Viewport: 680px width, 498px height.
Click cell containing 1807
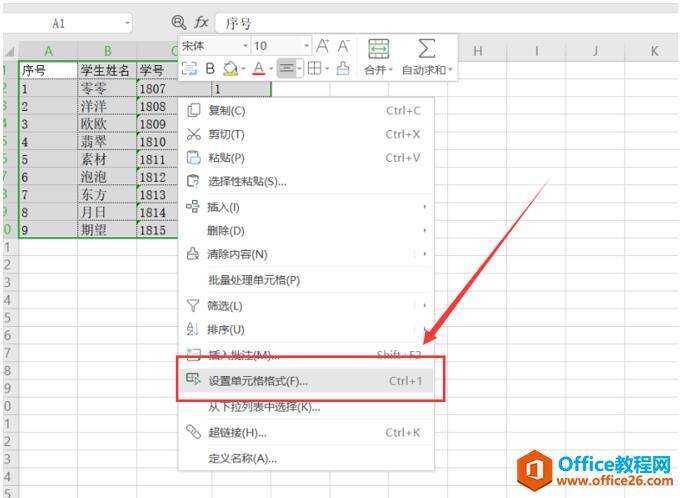[x=174, y=88]
